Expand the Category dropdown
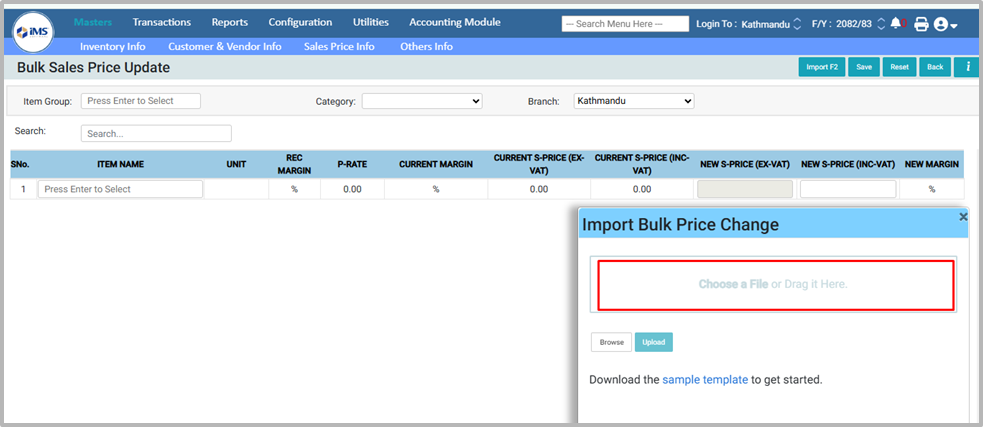 click(x=421, y=101)
